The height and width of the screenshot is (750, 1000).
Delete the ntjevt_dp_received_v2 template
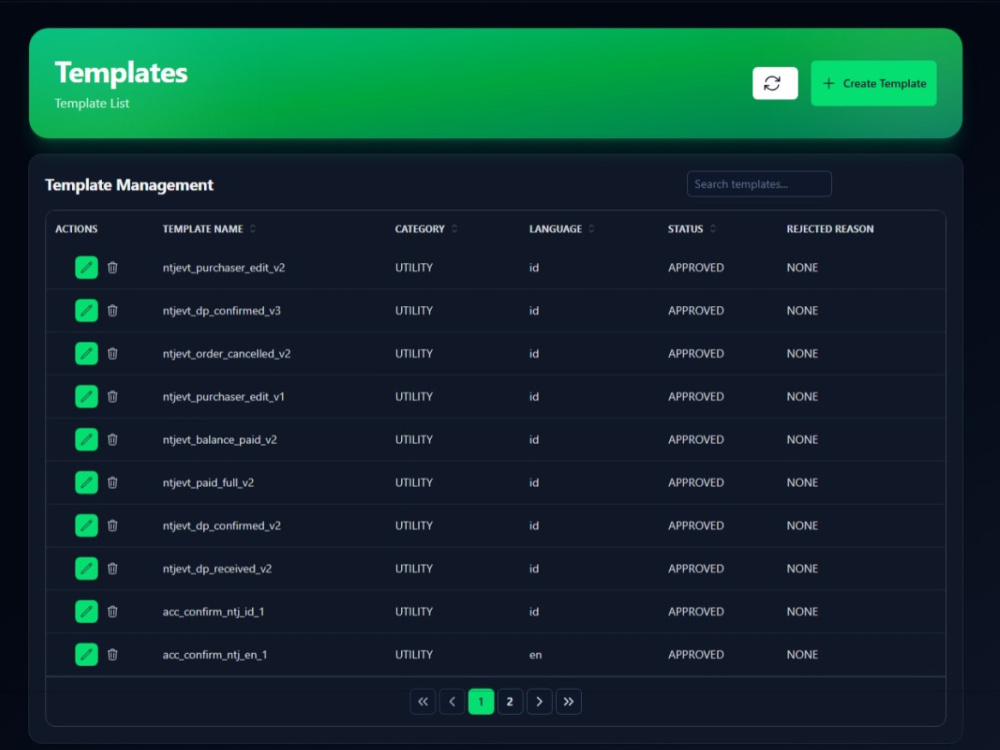tap(112, 568)
